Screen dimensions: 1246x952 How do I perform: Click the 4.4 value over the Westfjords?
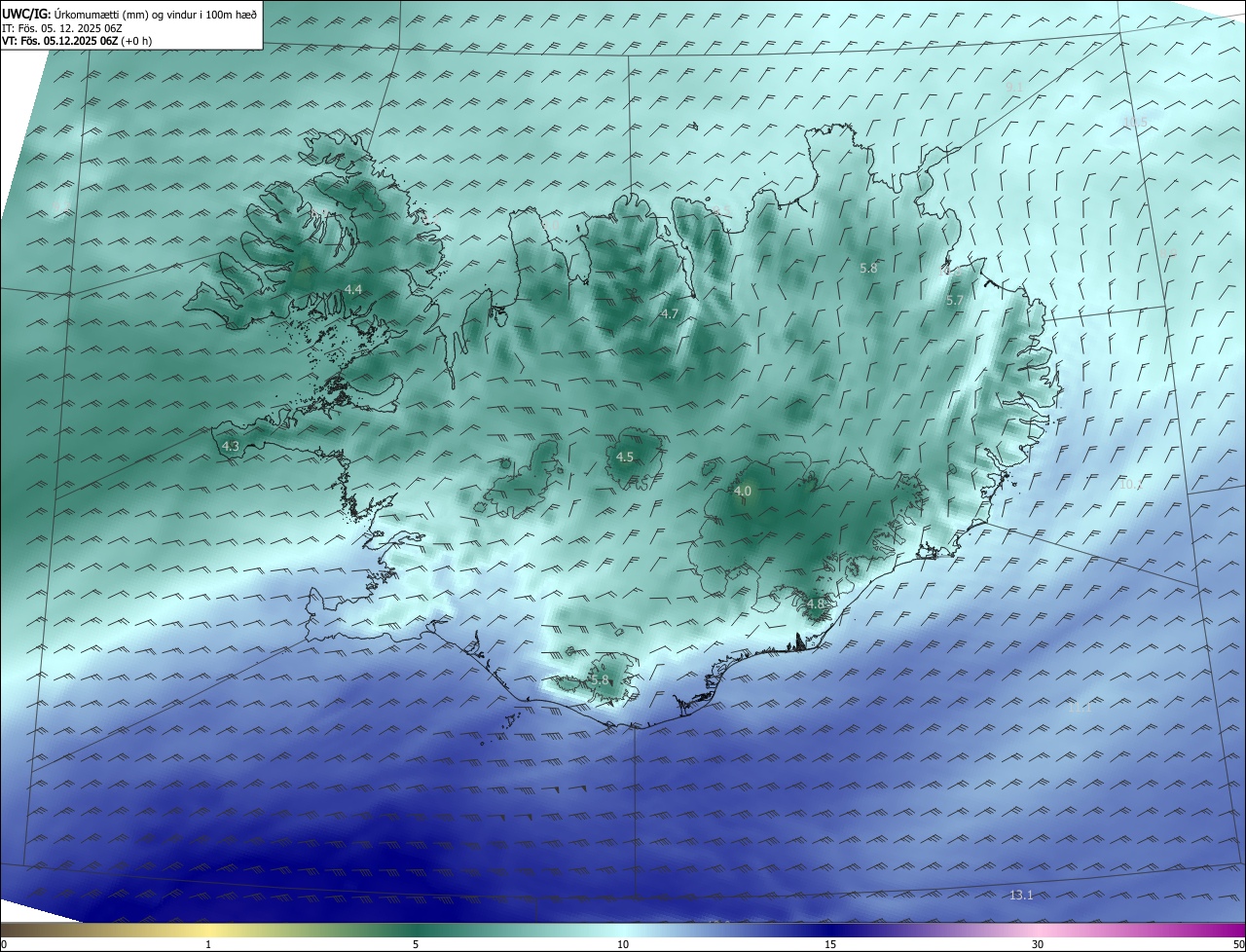[x=353, y=290]
